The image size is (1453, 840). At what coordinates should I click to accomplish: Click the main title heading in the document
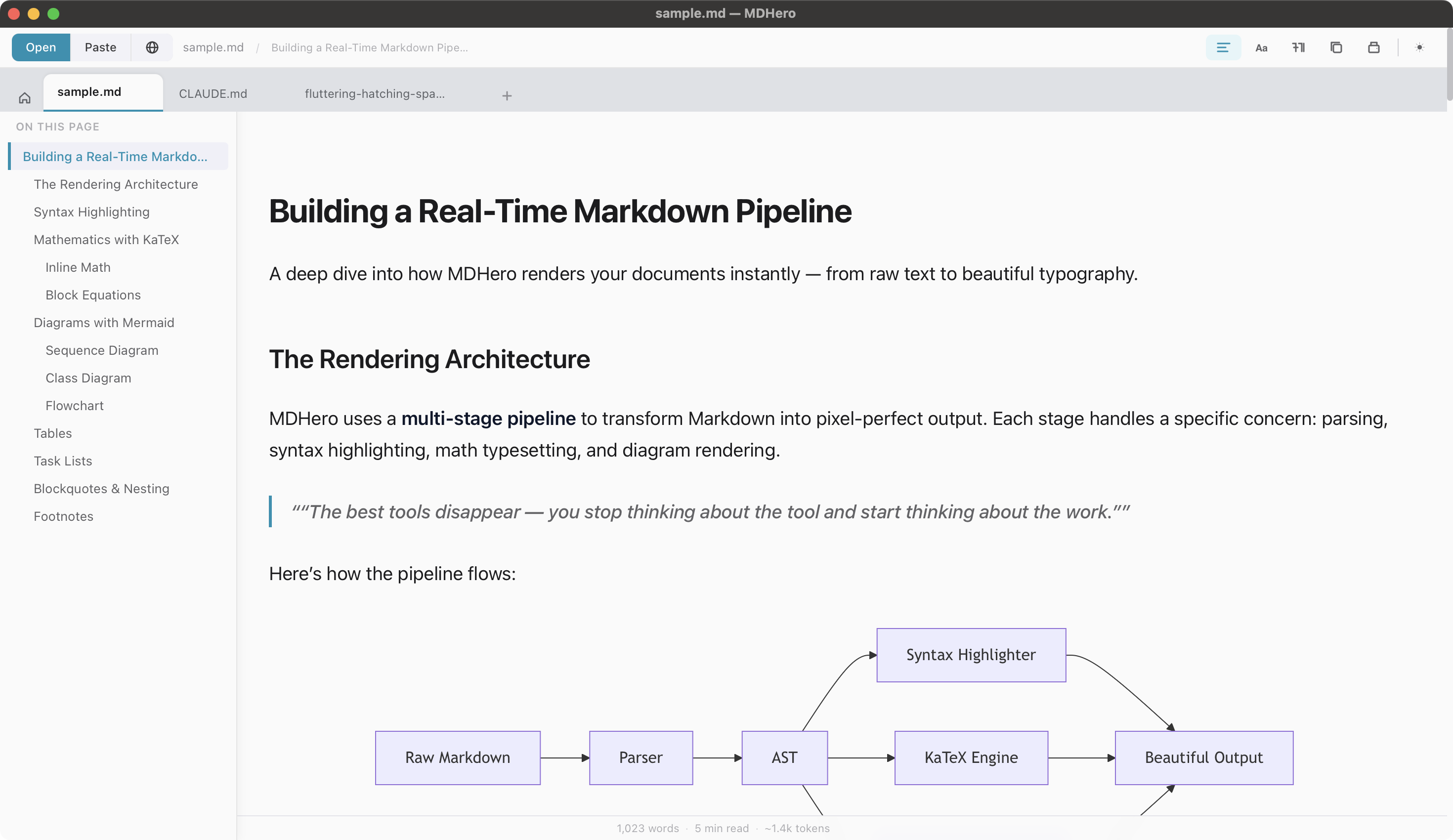[x=560, y=211]
